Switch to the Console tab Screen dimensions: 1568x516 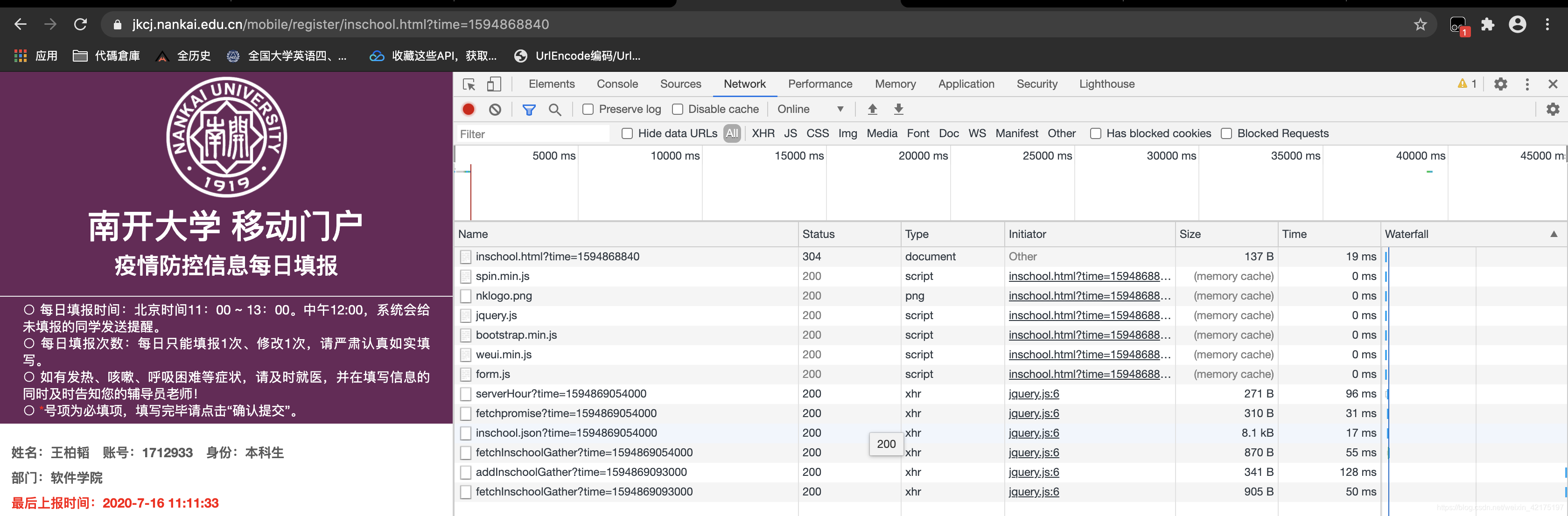tap(617, 84)
